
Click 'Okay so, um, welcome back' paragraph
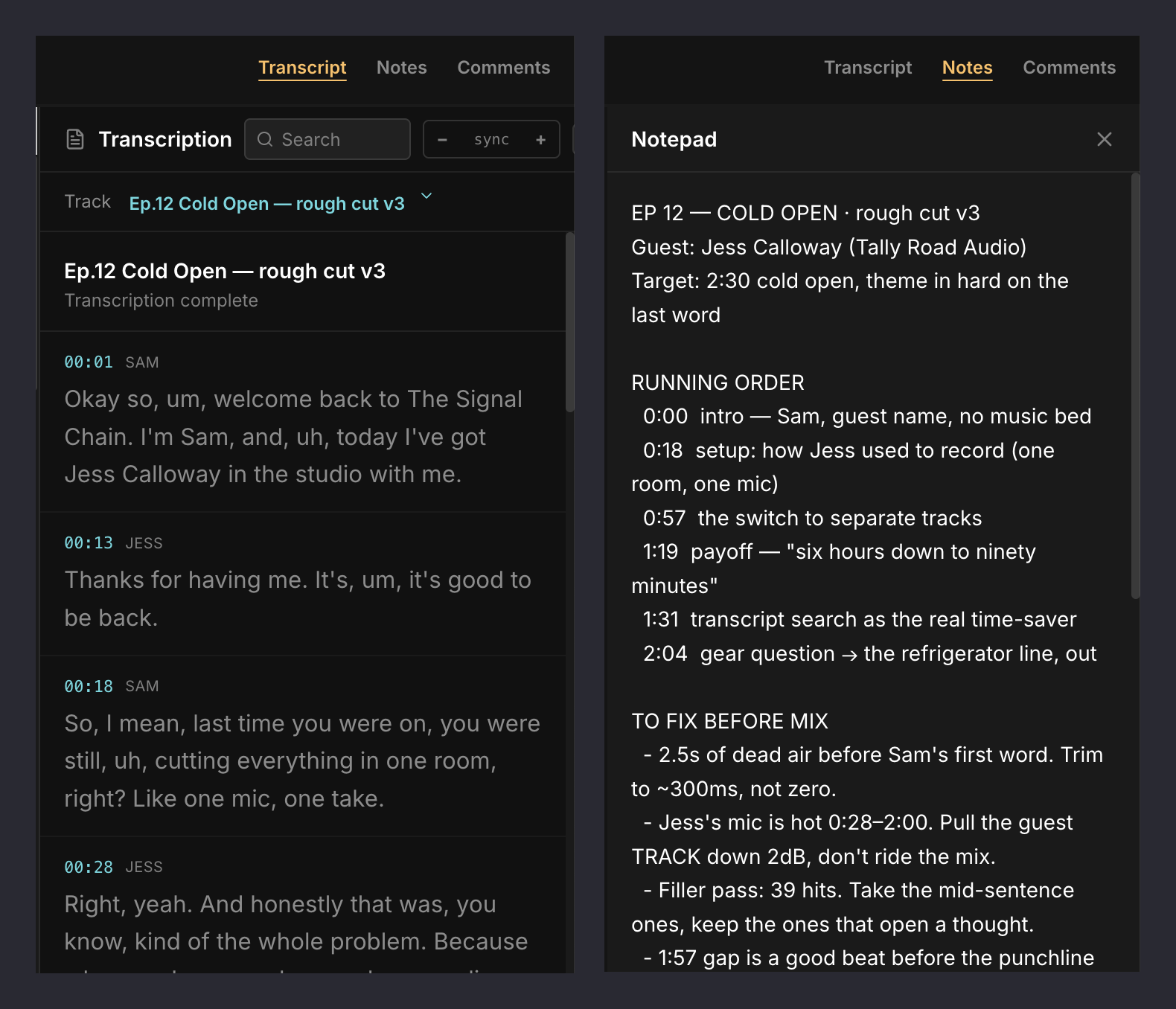(x=293, y=437)
